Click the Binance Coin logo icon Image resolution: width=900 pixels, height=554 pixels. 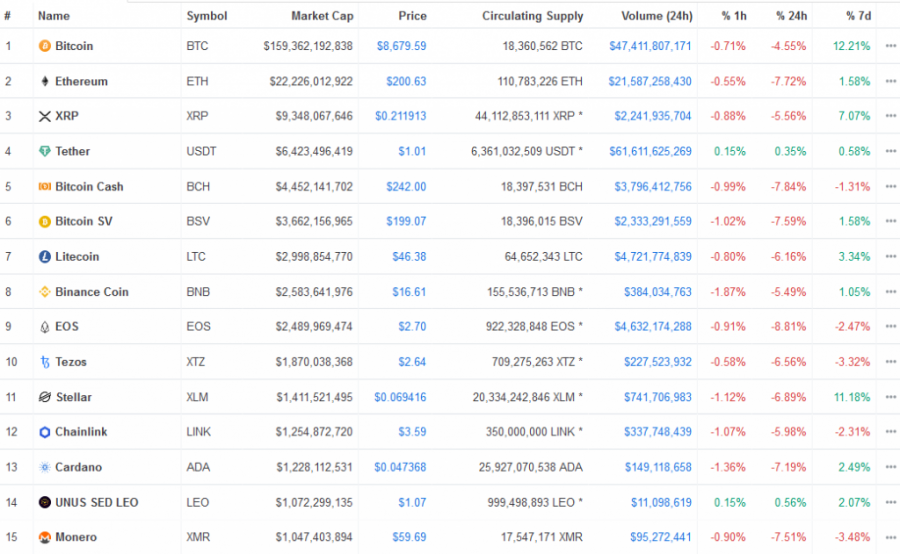click(x=44, y=292)
